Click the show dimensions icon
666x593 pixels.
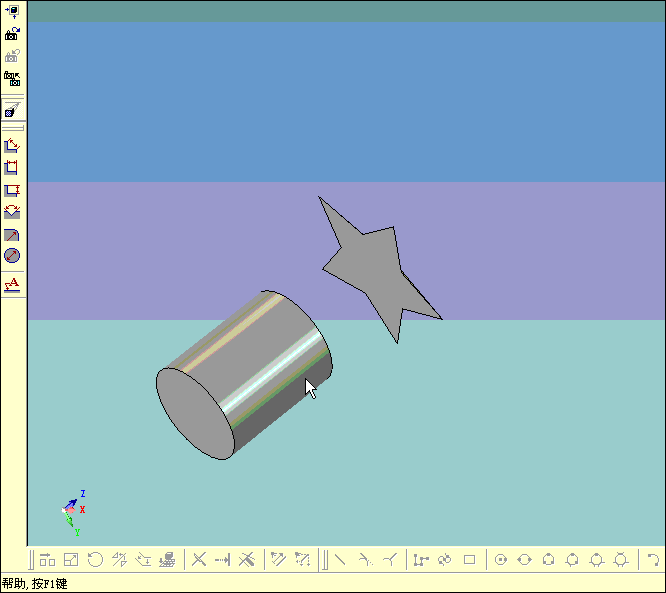pos(279,560)
